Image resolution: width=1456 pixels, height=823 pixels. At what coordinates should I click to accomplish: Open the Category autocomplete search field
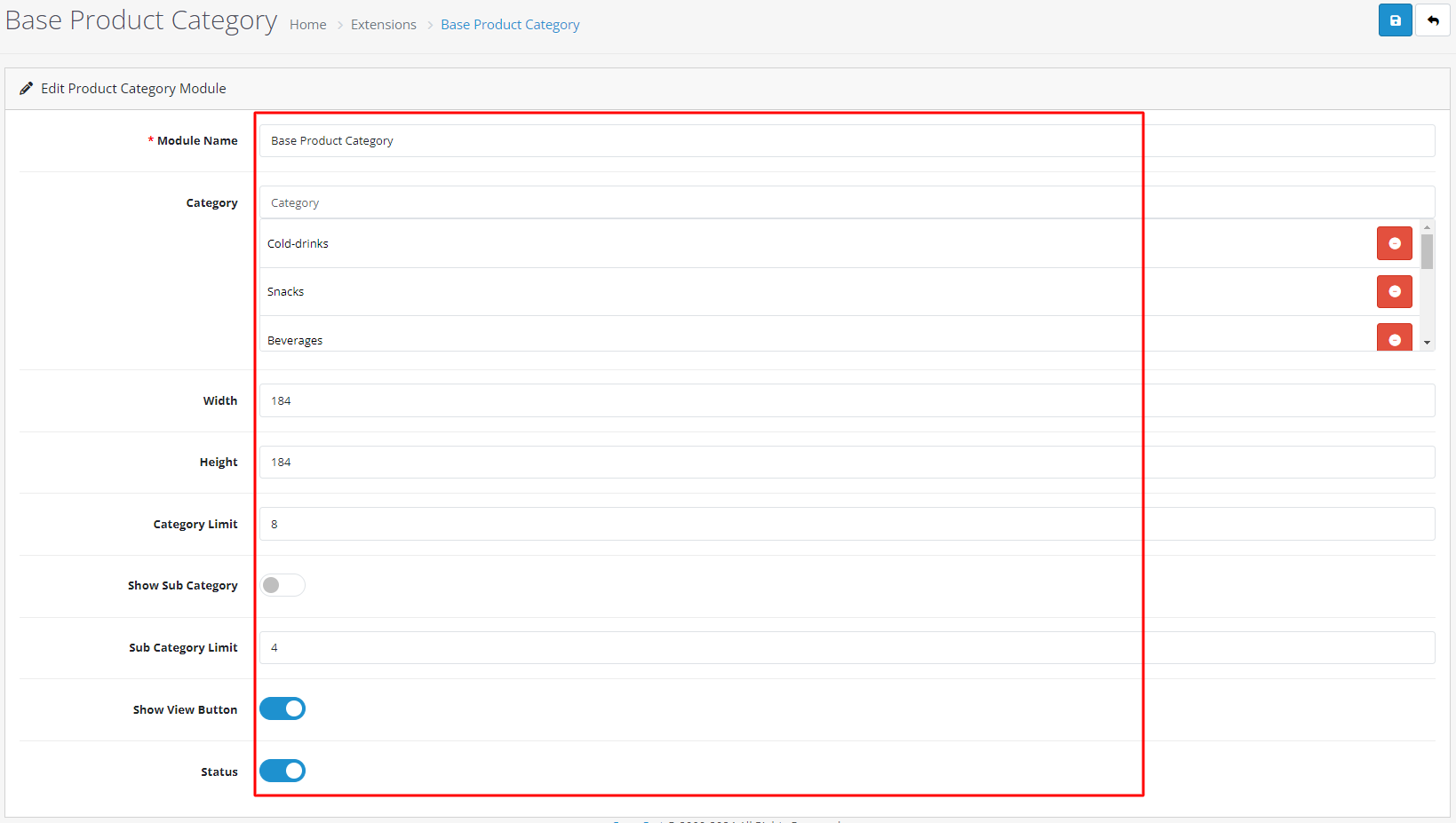tap(846, 202)
